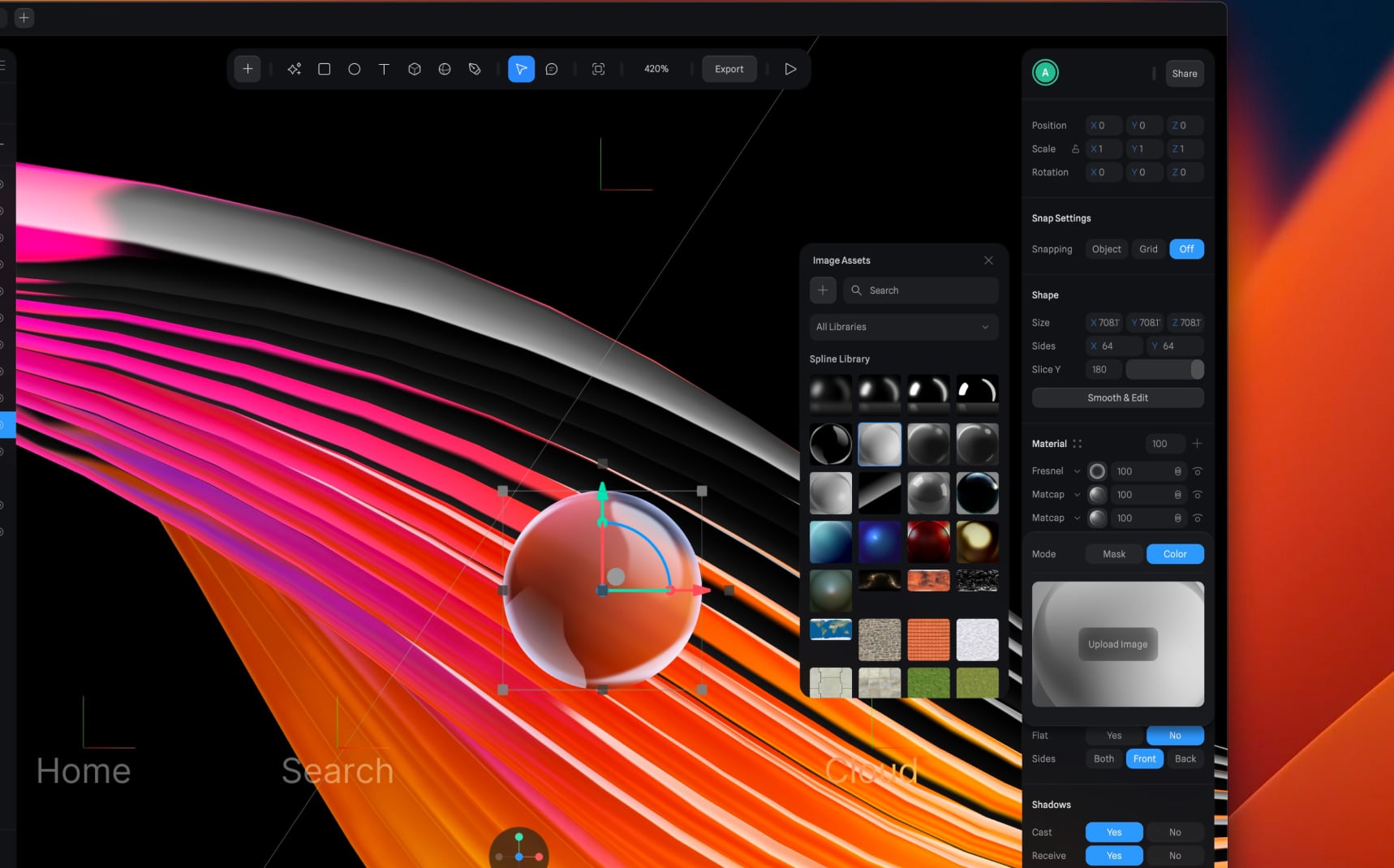Open the Pen vector tool
Image resolution: width=1394 pixels, height=868 pixels.
(474, 69)
